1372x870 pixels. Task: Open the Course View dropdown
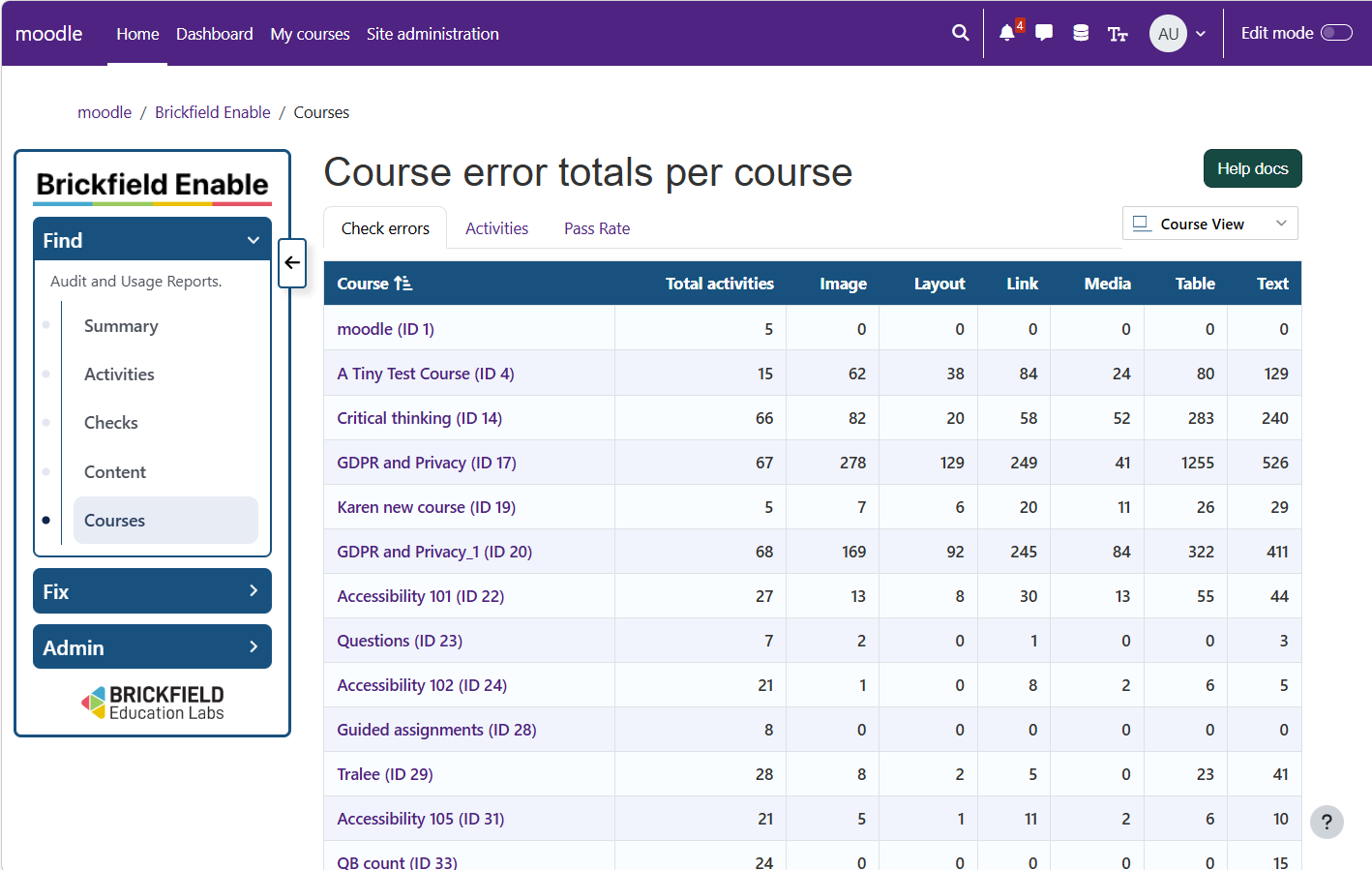(1210, 224)
